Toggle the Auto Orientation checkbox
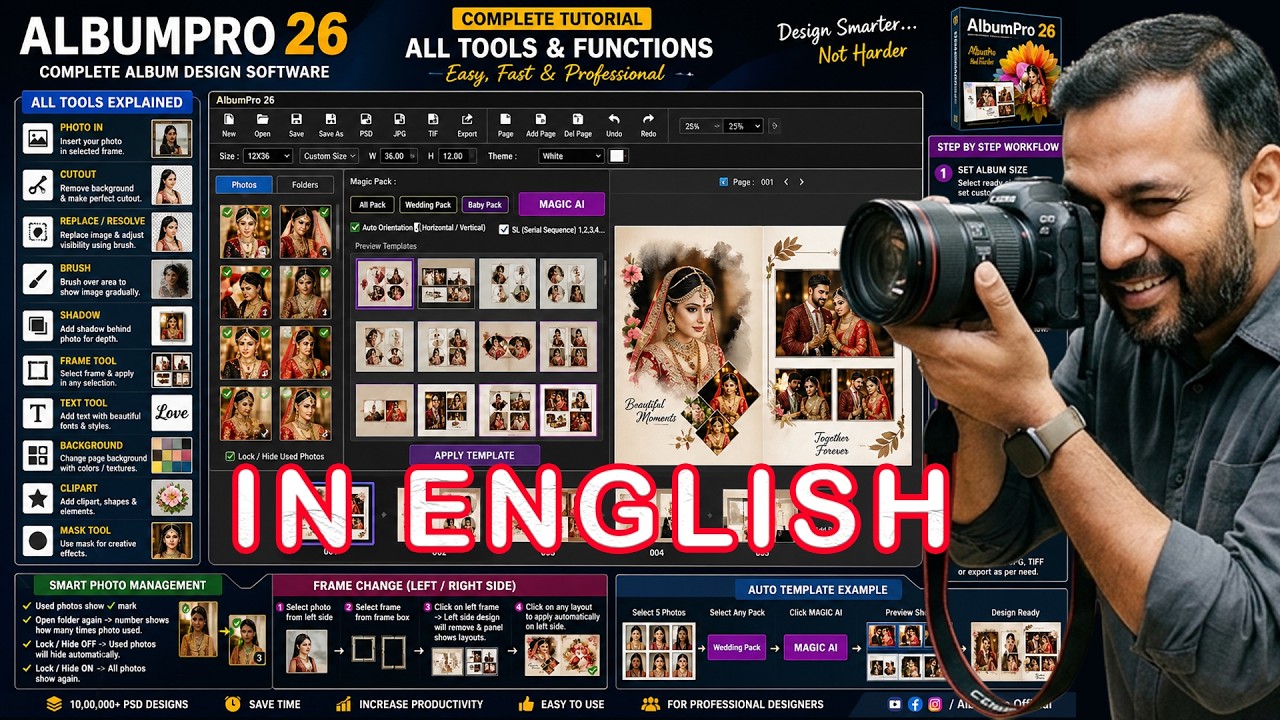 355,228
